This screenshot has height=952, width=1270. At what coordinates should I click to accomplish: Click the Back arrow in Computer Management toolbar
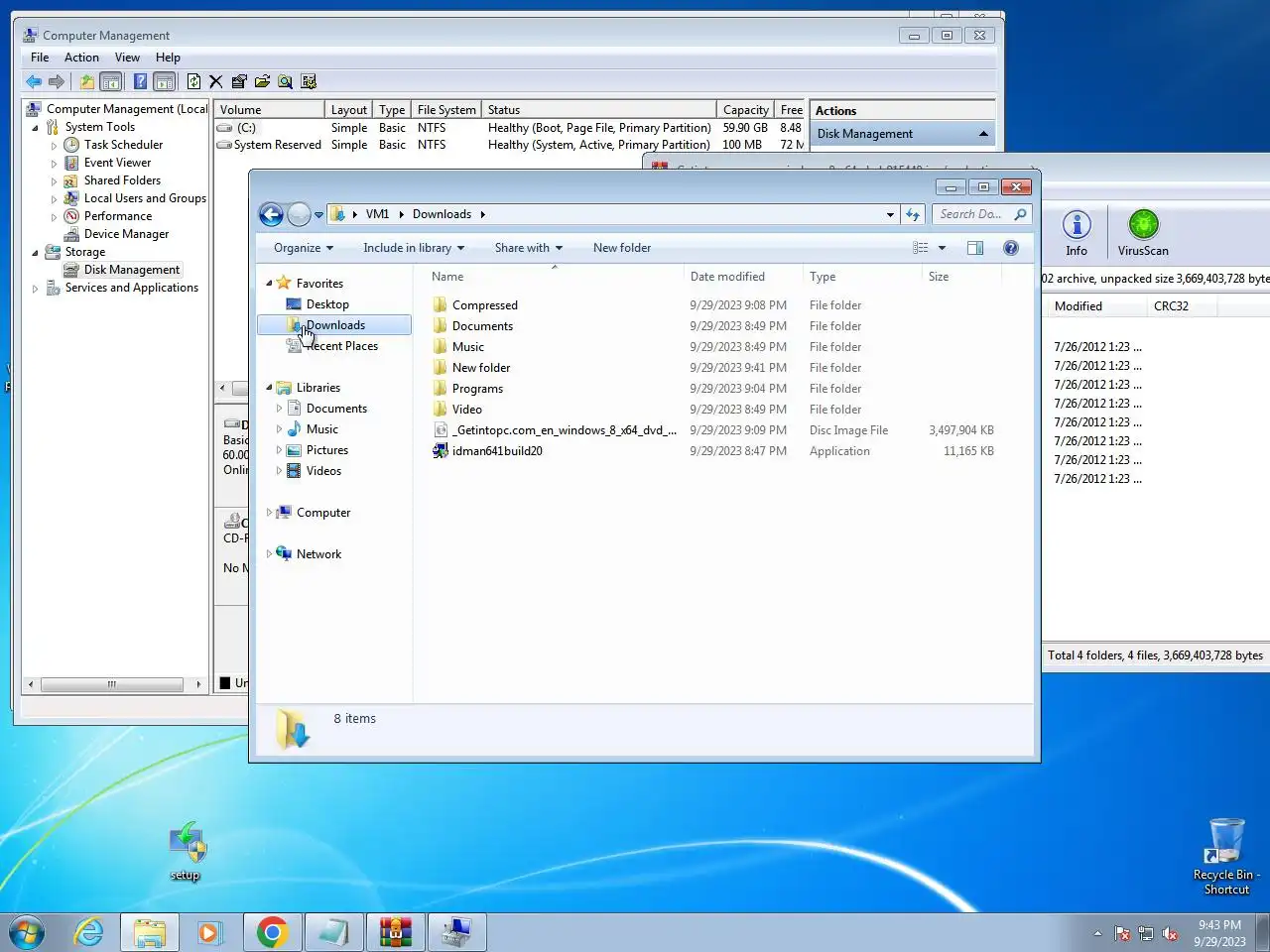point(34,81)
